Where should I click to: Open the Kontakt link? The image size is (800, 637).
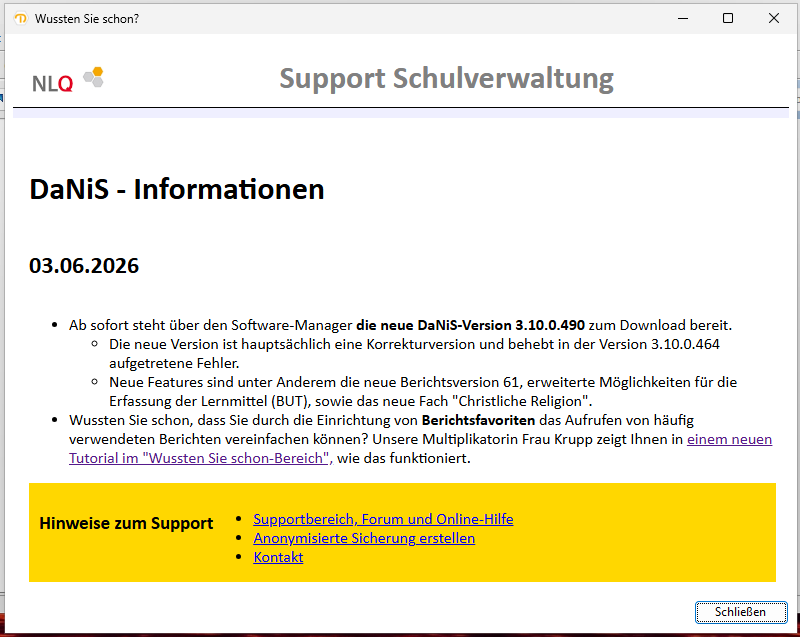(x=278, y=557)
